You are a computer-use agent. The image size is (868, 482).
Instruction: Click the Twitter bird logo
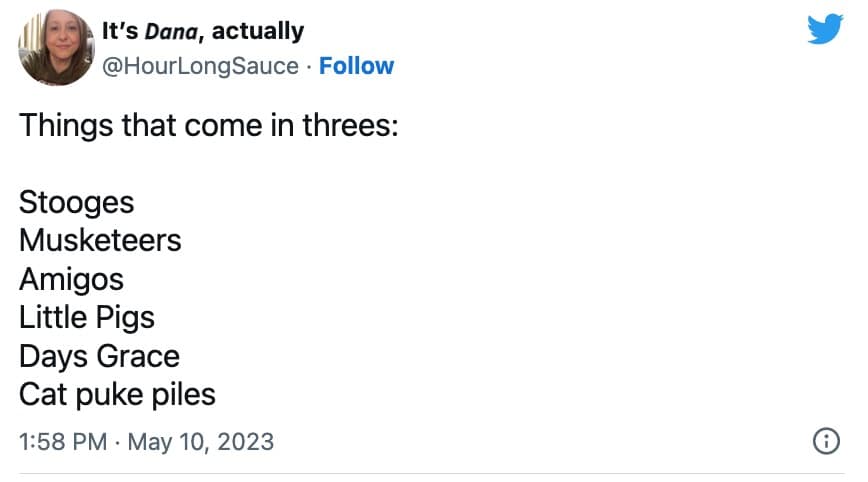point(825,28)
